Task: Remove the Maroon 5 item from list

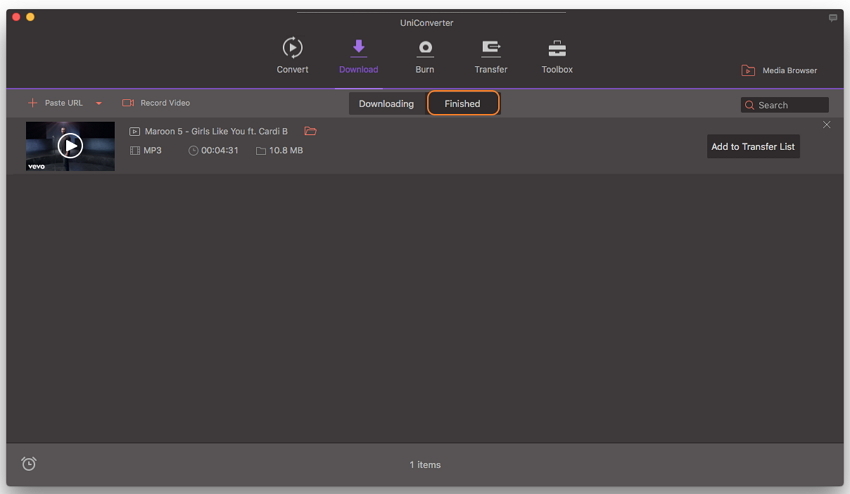Action: tap(826, 125)
